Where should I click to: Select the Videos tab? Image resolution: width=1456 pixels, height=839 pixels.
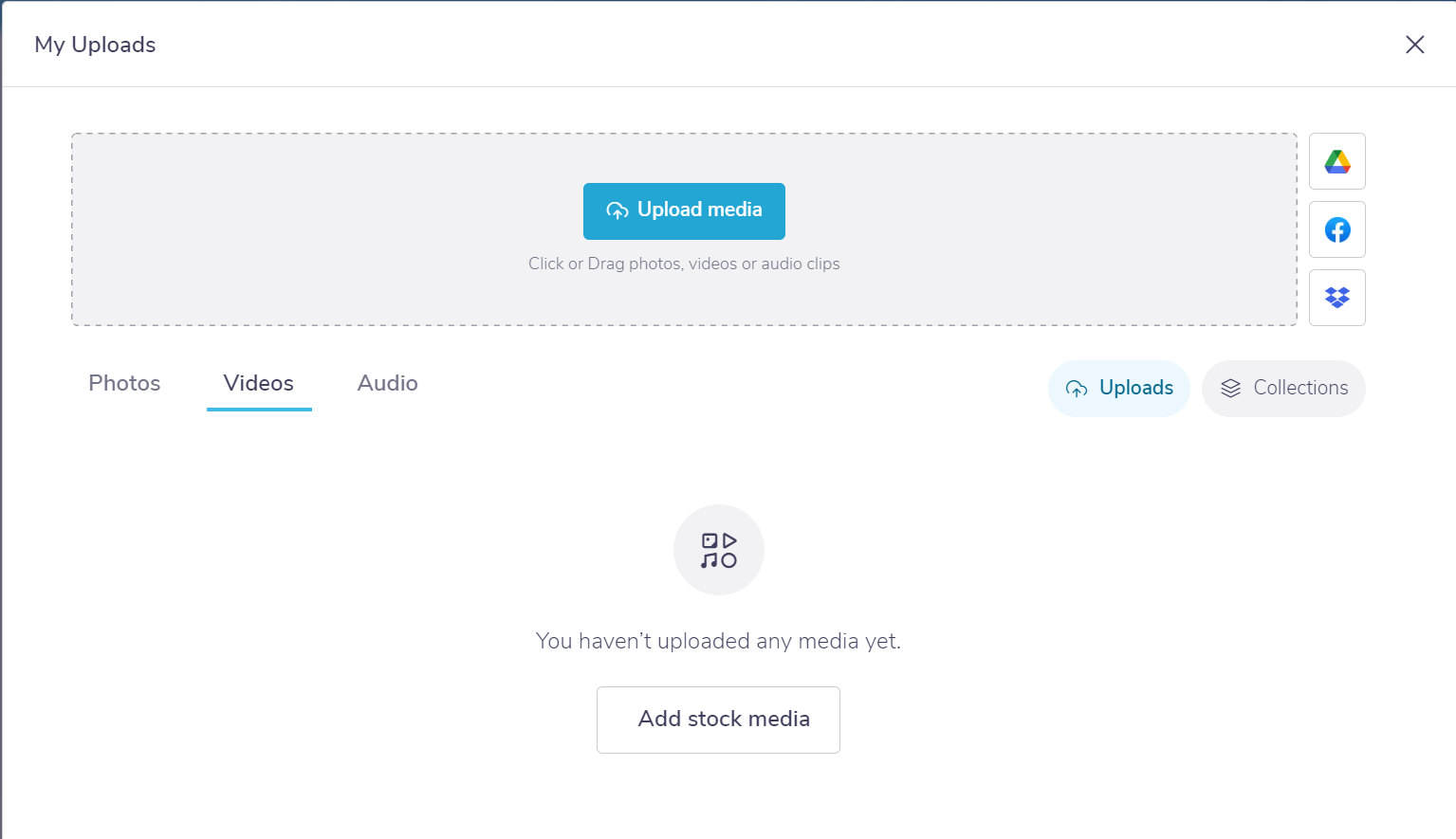click(x=258, y=383)
